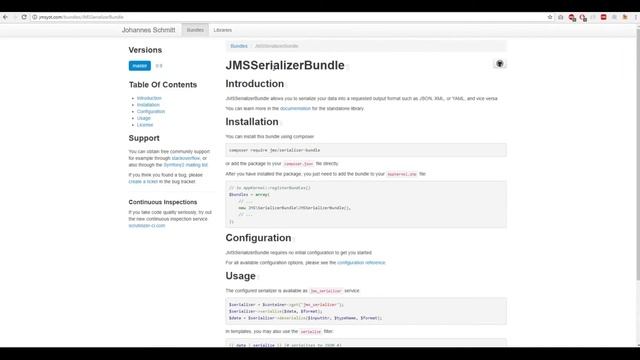Jump to Introduction in table of contents
The height and width of the screenshot is (360, 640).
click(149, 98)
